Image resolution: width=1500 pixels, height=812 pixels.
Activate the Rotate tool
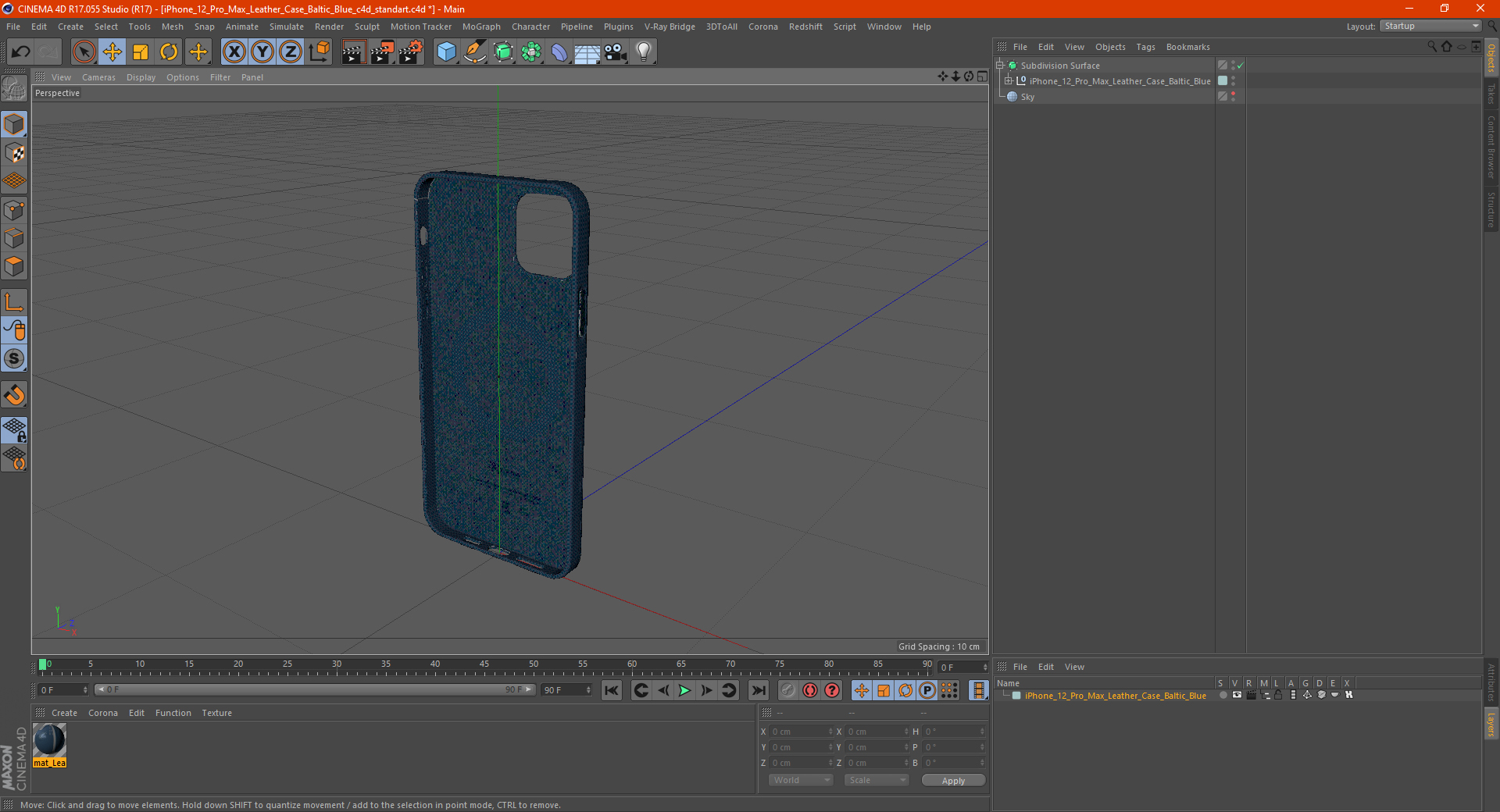[x=169, y=52]
